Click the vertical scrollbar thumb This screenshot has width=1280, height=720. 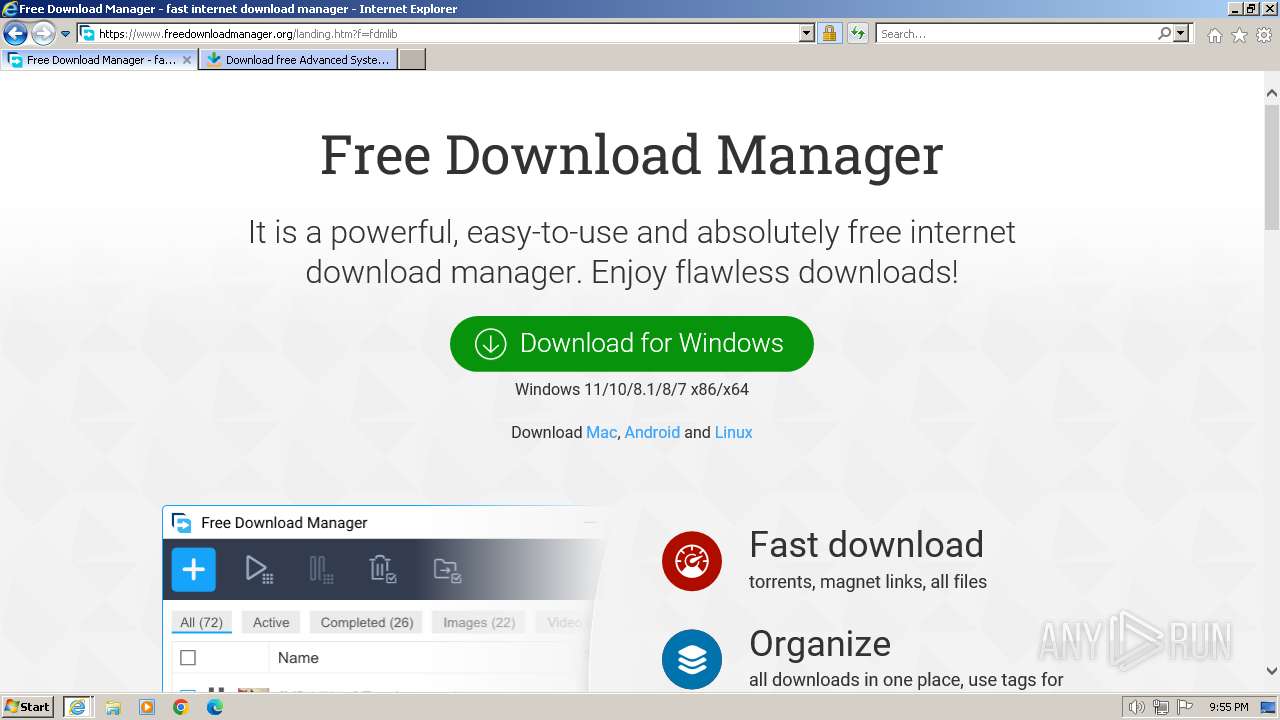[x=1272, y=166]
